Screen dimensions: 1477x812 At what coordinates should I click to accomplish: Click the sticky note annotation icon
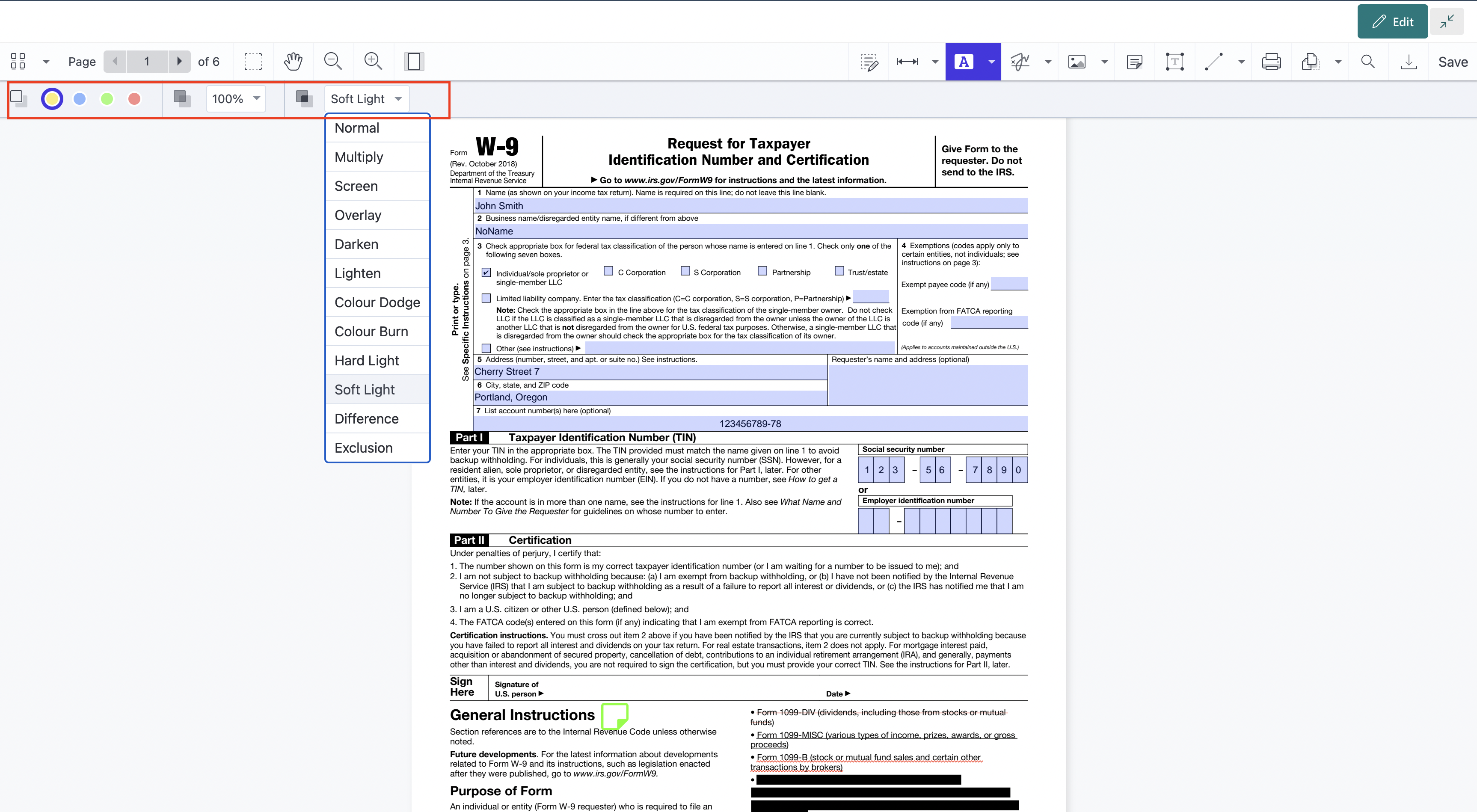tap(1135, 61)
